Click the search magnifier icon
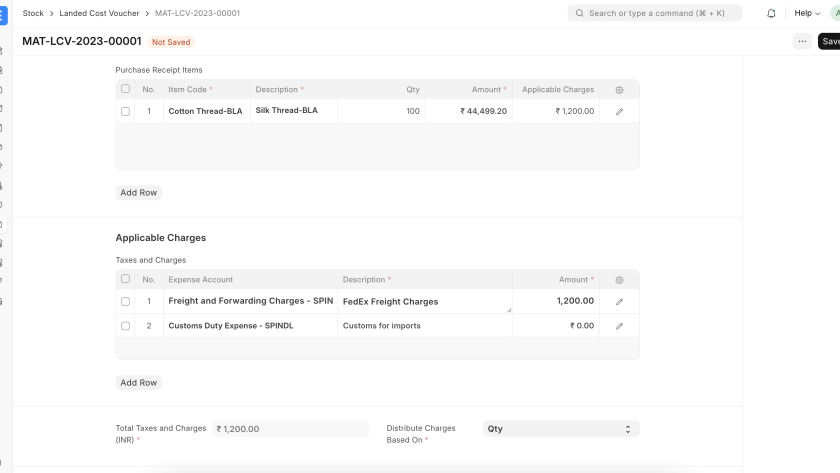This screenshot has height=473, width=840. coord(579,13)
